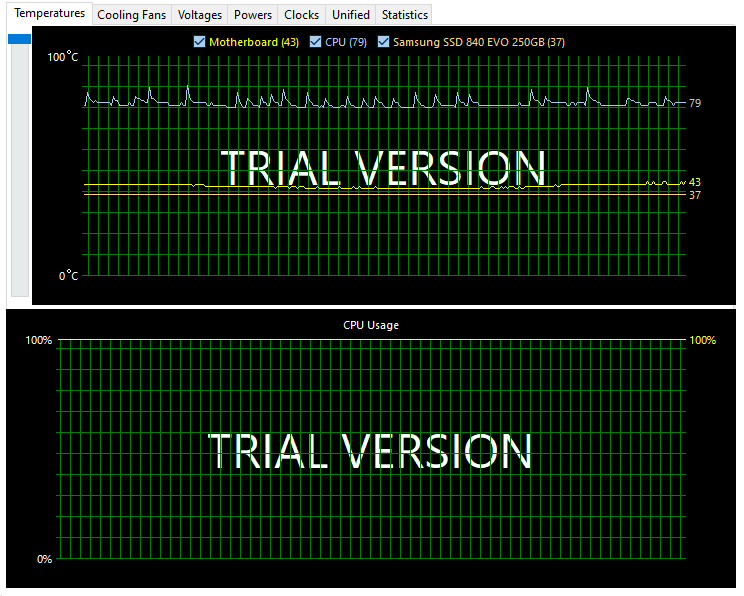Toggle the CPU temperature checkbox
This screenshot has width=744, height=596.
(x=315, y=42)
